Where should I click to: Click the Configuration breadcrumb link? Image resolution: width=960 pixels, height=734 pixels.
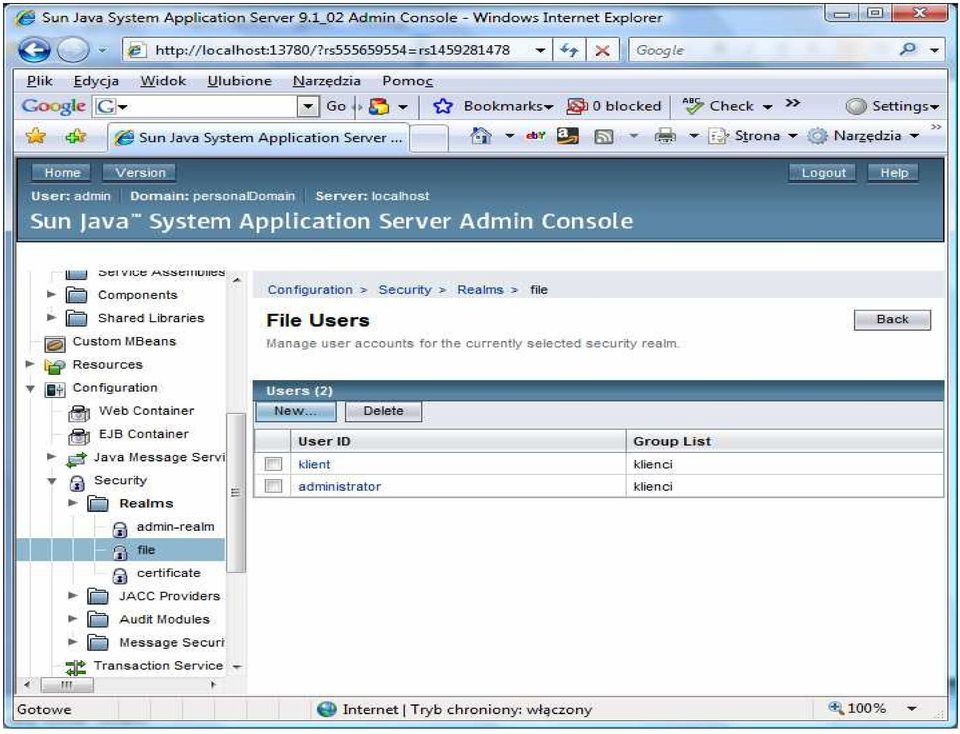[x=310, y=290]
